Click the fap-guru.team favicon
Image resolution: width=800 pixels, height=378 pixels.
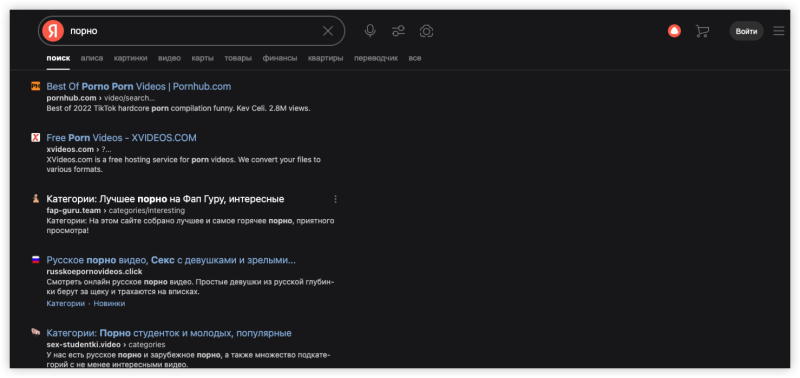[36, 199]
